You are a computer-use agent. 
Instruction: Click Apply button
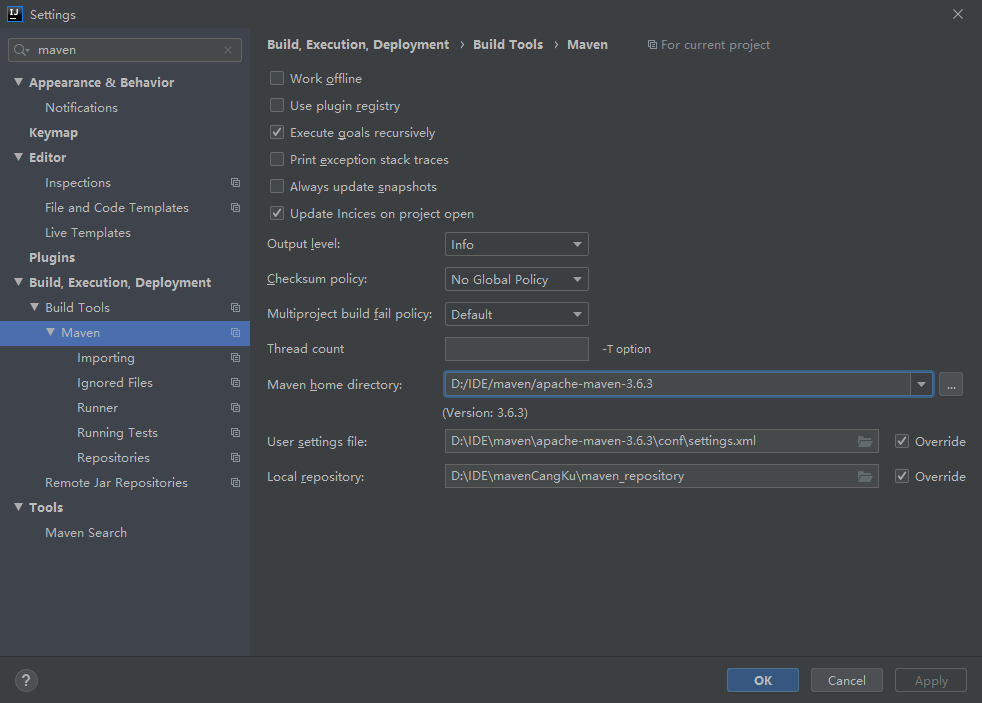[931, 680]
